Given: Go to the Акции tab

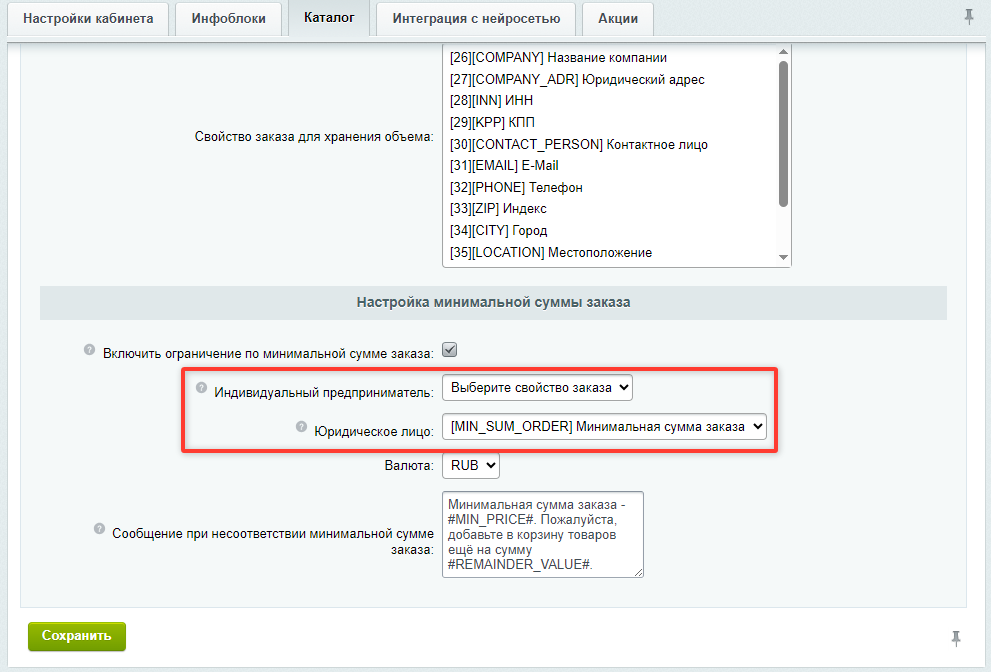Looking at the screenshot, I should pyautogui.click(x=618, y=19).
